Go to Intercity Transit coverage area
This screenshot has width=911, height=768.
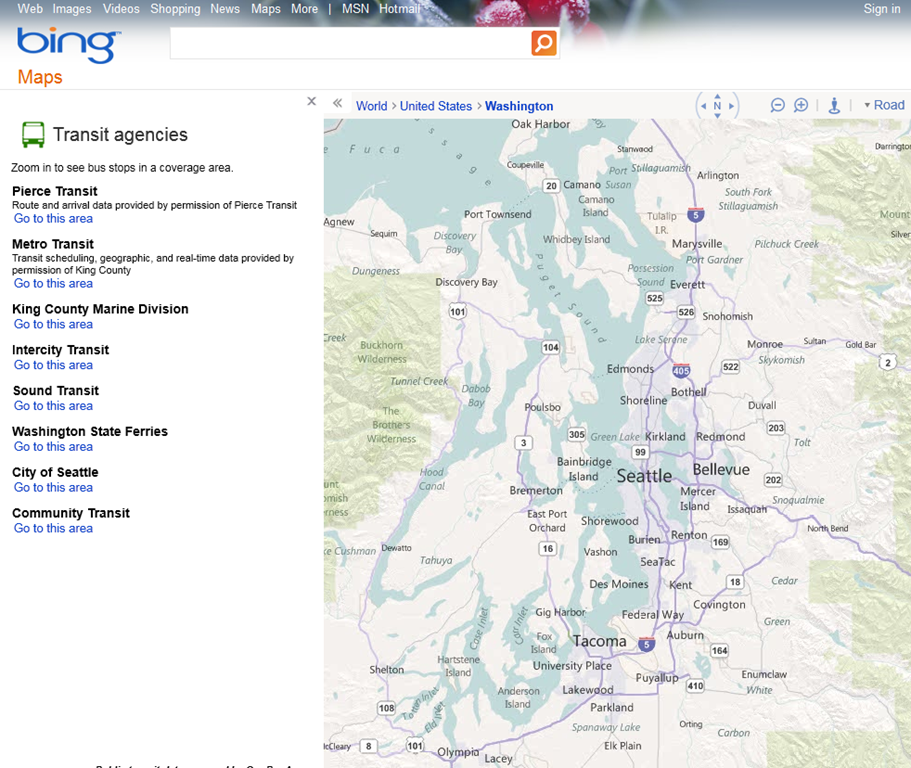point(53,365)
